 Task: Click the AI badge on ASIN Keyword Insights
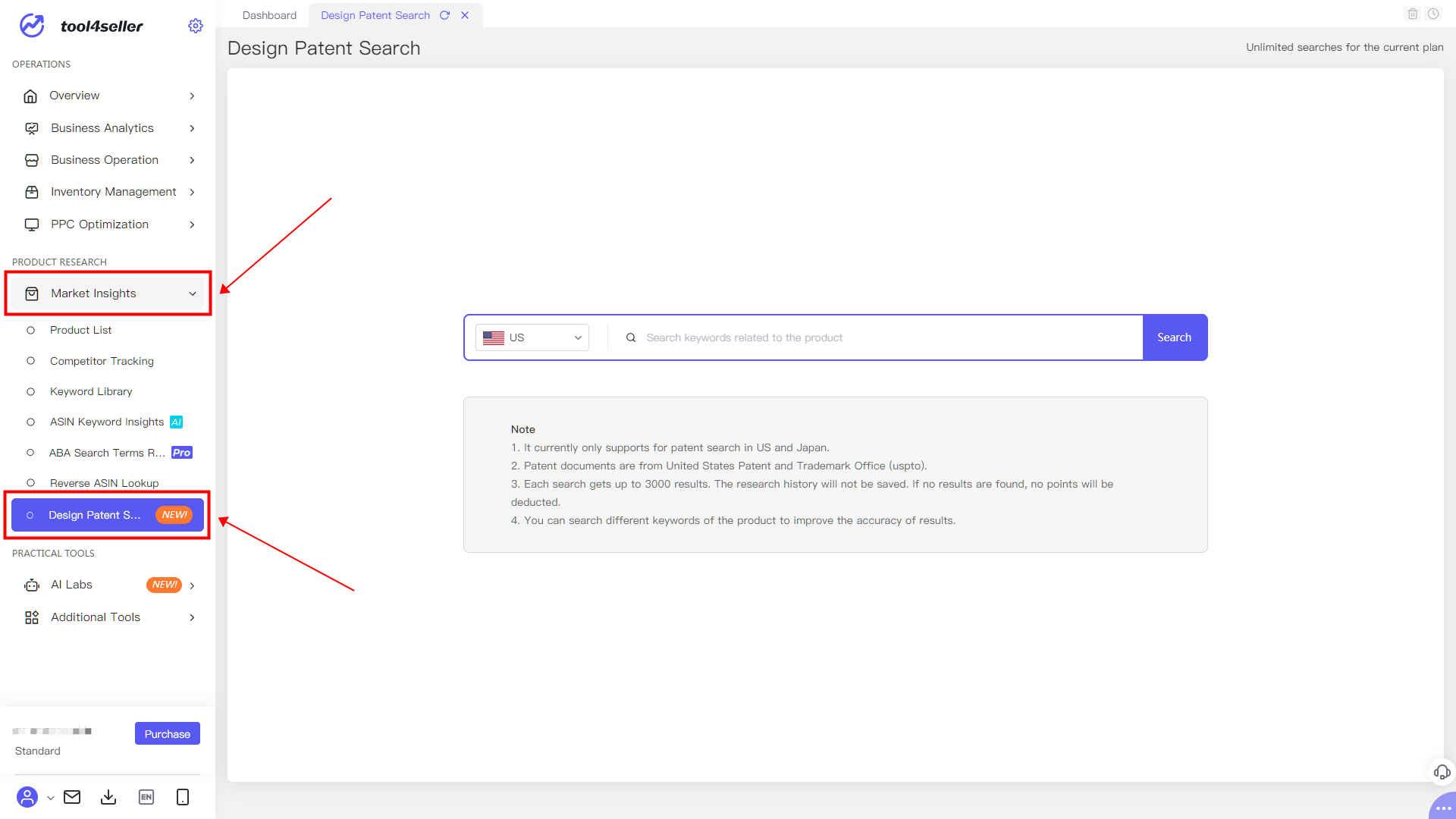[x=177, y=422]
